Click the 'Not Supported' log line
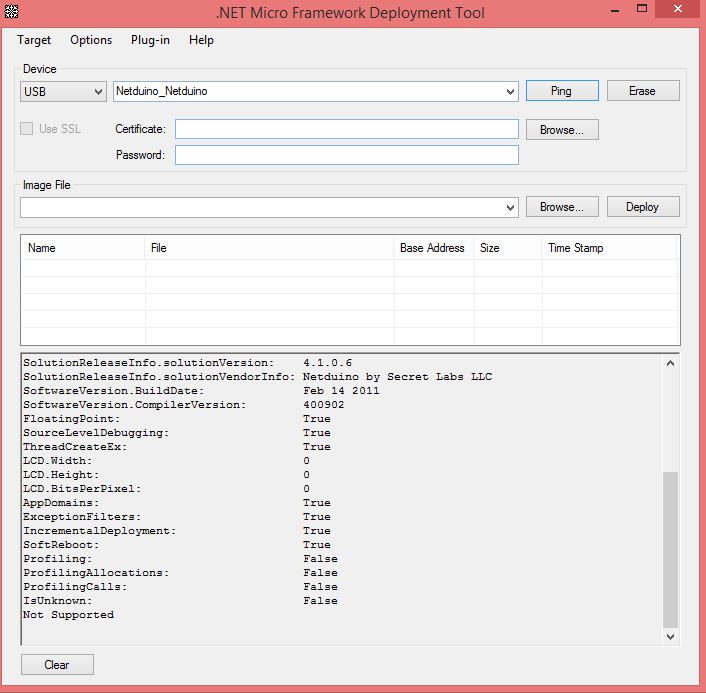The image size is (706, 693). [68, 615]
